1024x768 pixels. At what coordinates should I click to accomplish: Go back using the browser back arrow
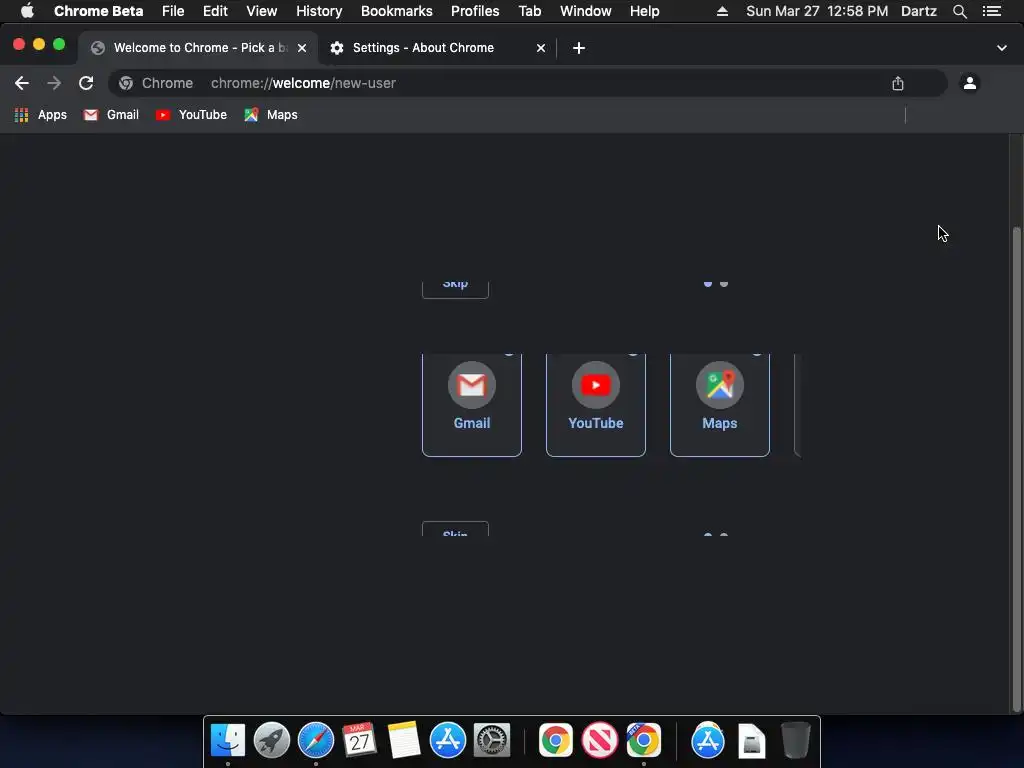click(x=22, y=83)
